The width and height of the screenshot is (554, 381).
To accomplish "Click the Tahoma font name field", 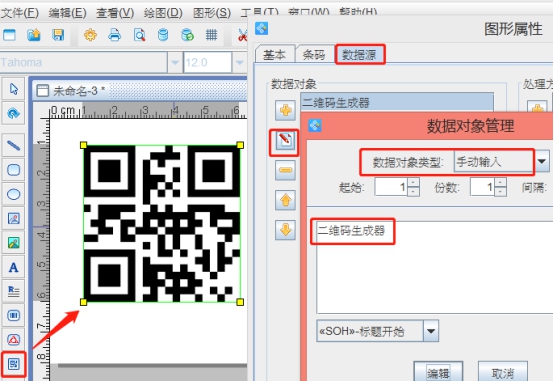I will [84, 63].
